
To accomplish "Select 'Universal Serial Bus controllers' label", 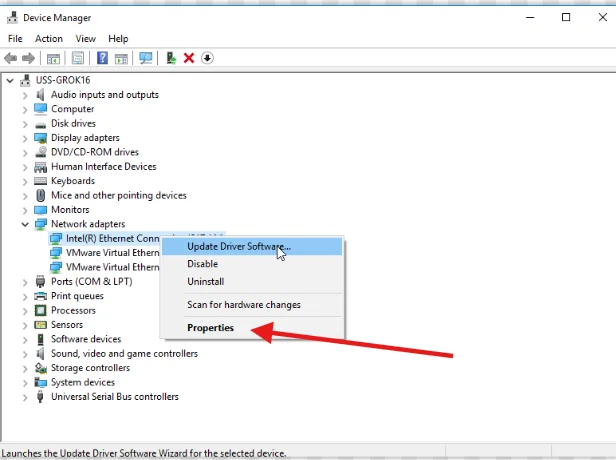I will tap(115, 397).
